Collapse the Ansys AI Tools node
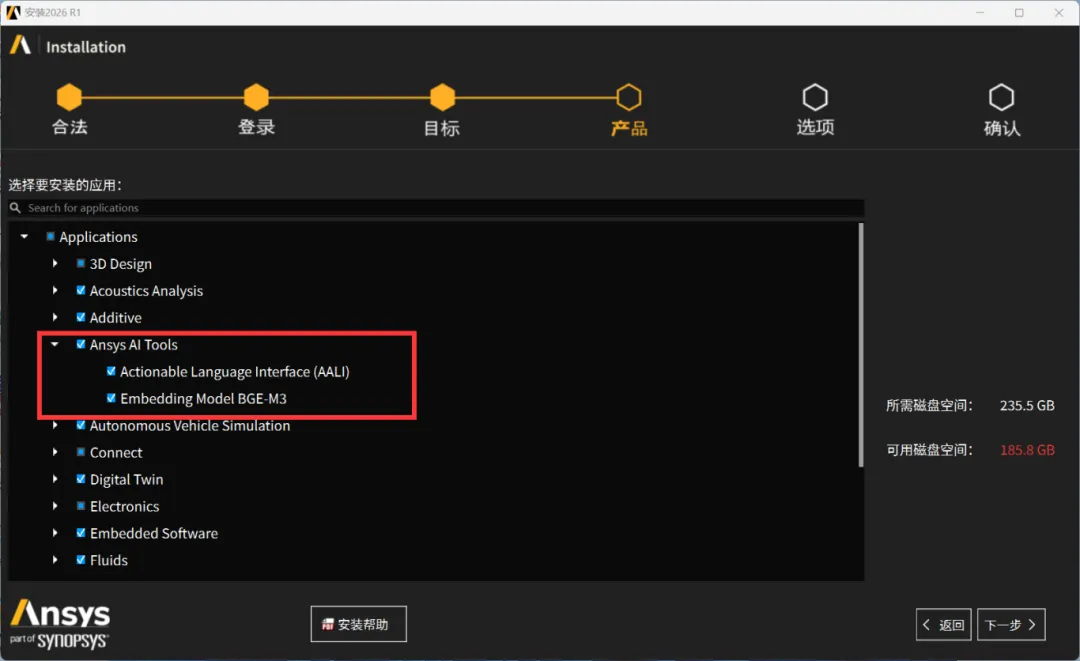Screen dimensions: 1080x661 (55, 344)
